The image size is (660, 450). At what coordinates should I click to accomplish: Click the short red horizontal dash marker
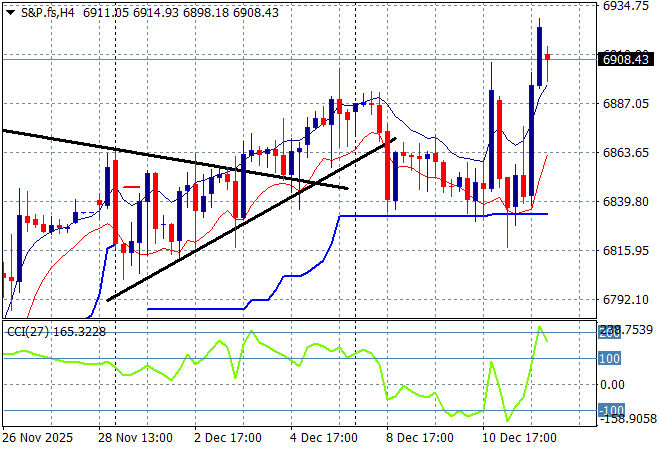[131, 186]
